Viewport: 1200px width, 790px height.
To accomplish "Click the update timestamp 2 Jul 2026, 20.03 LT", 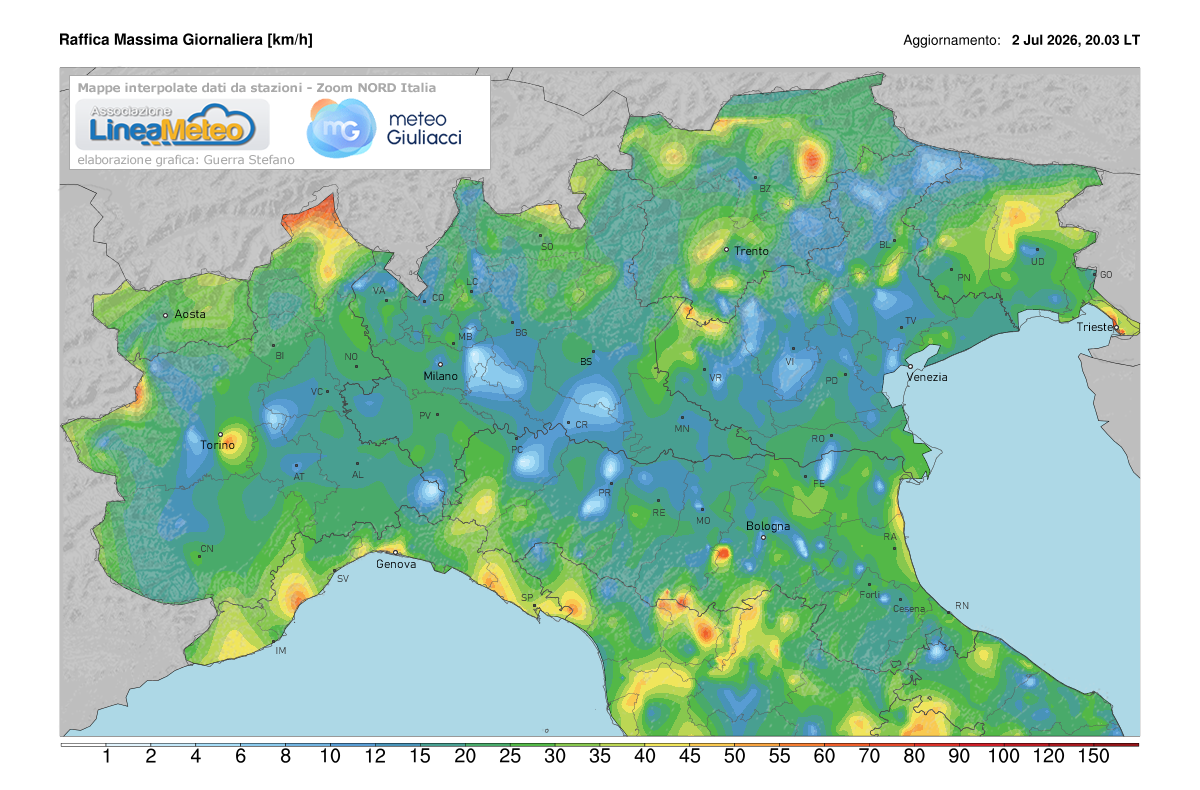I will (1076, 41).
